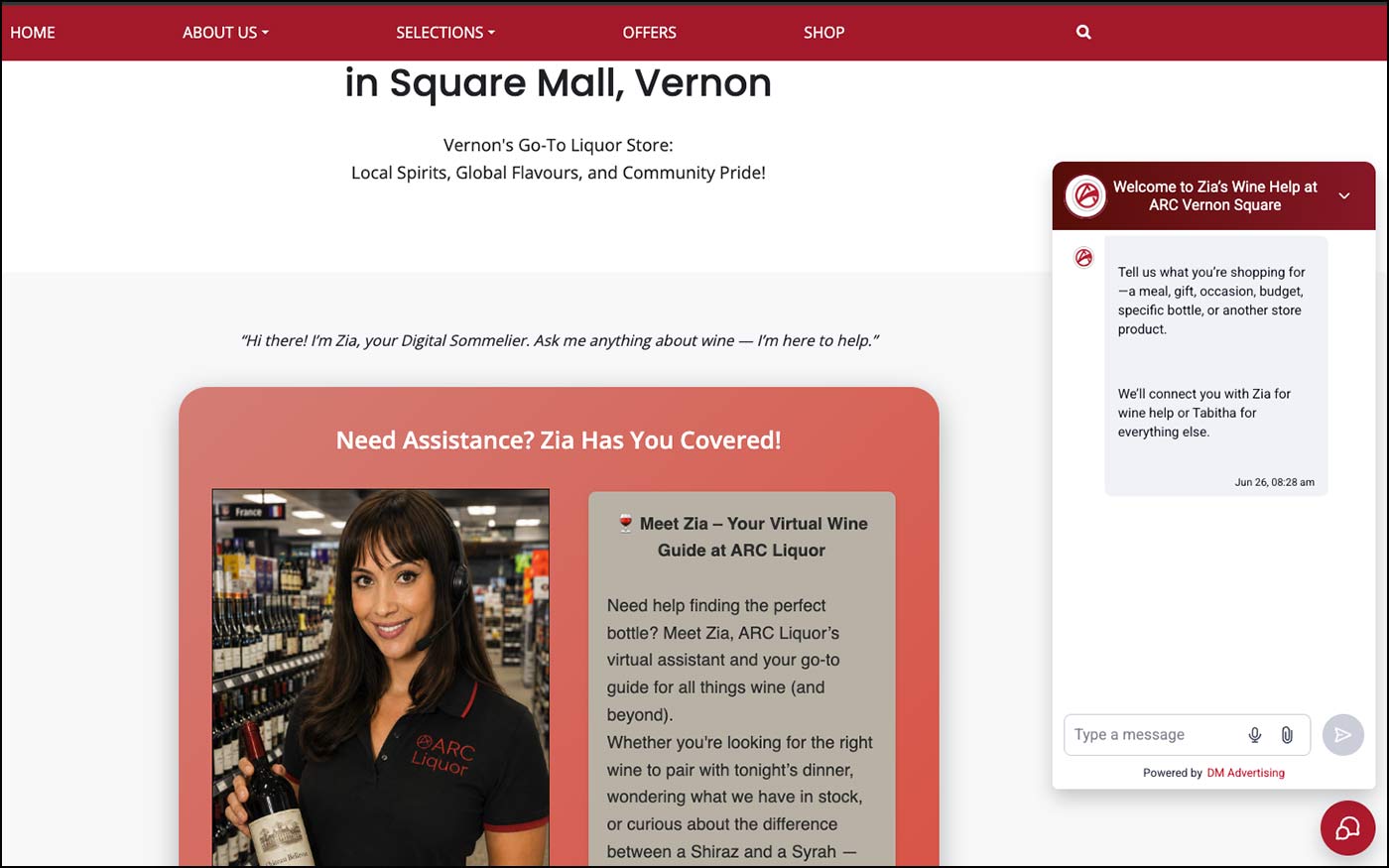Click the 'Vernon's Go-To Liquor Store:' text
The width and height of the screenshot is (1389, 868).
pyautogui.click(x=559, y=145)
